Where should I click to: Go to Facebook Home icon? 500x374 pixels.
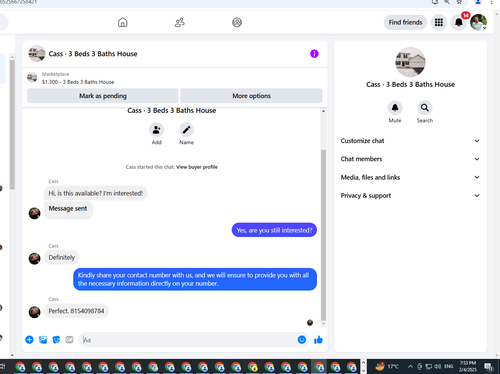pos(123,22)
